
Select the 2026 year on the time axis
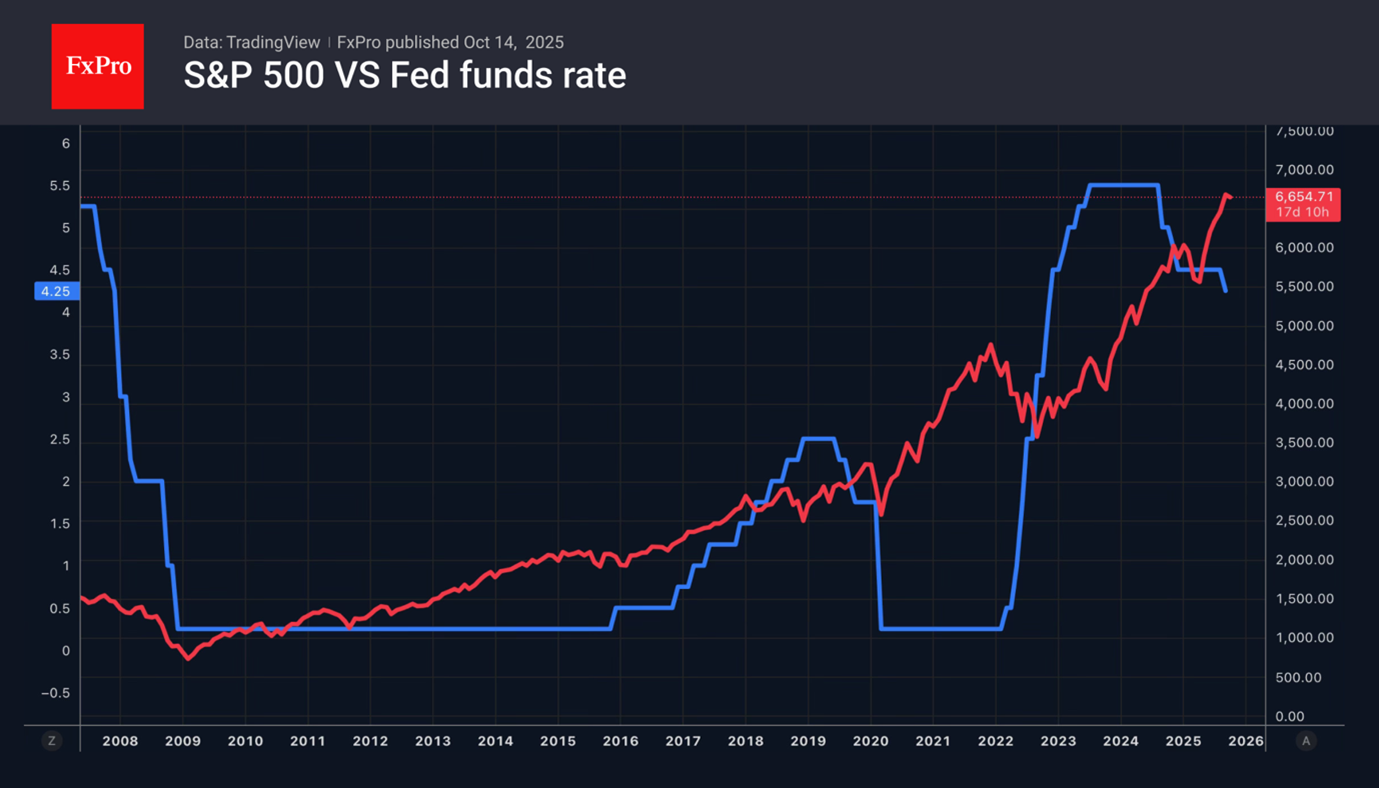tap(1245, 741)
